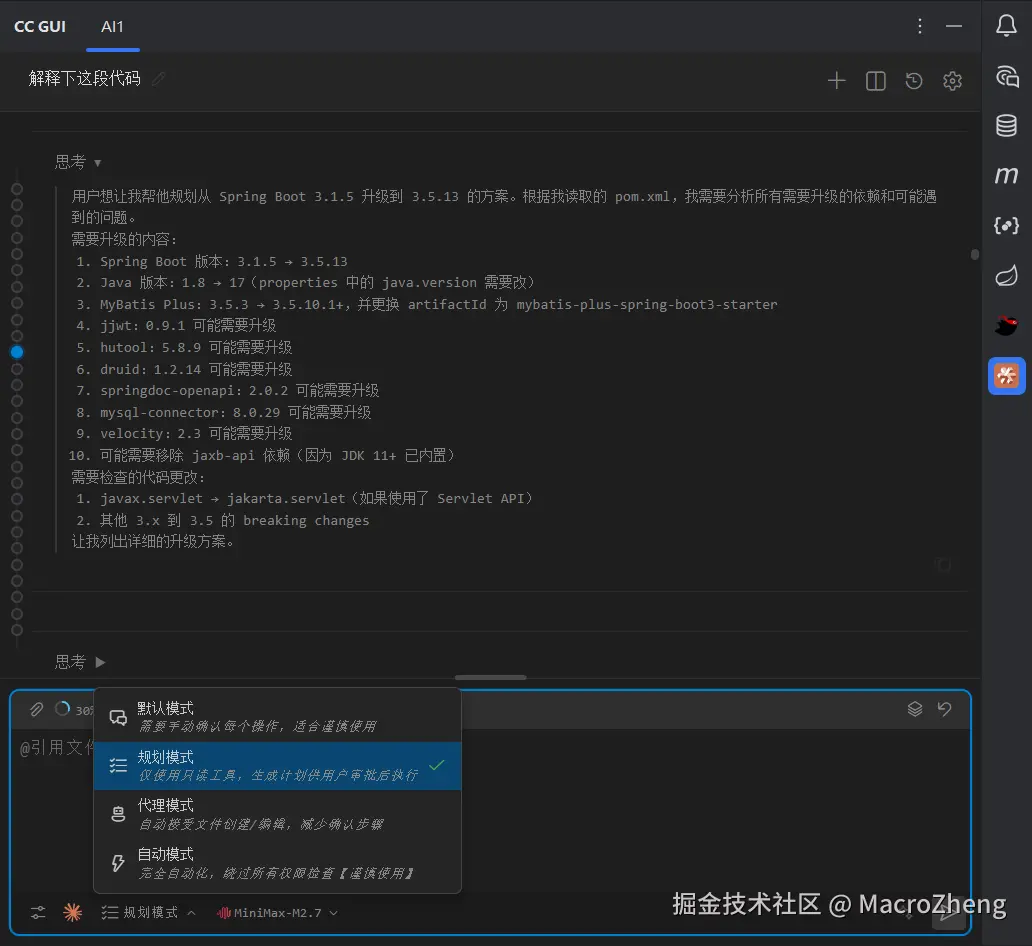Collapse the expanded 思考 section
The width and height of the screenshot is (1032, 946).
point(78,162)
